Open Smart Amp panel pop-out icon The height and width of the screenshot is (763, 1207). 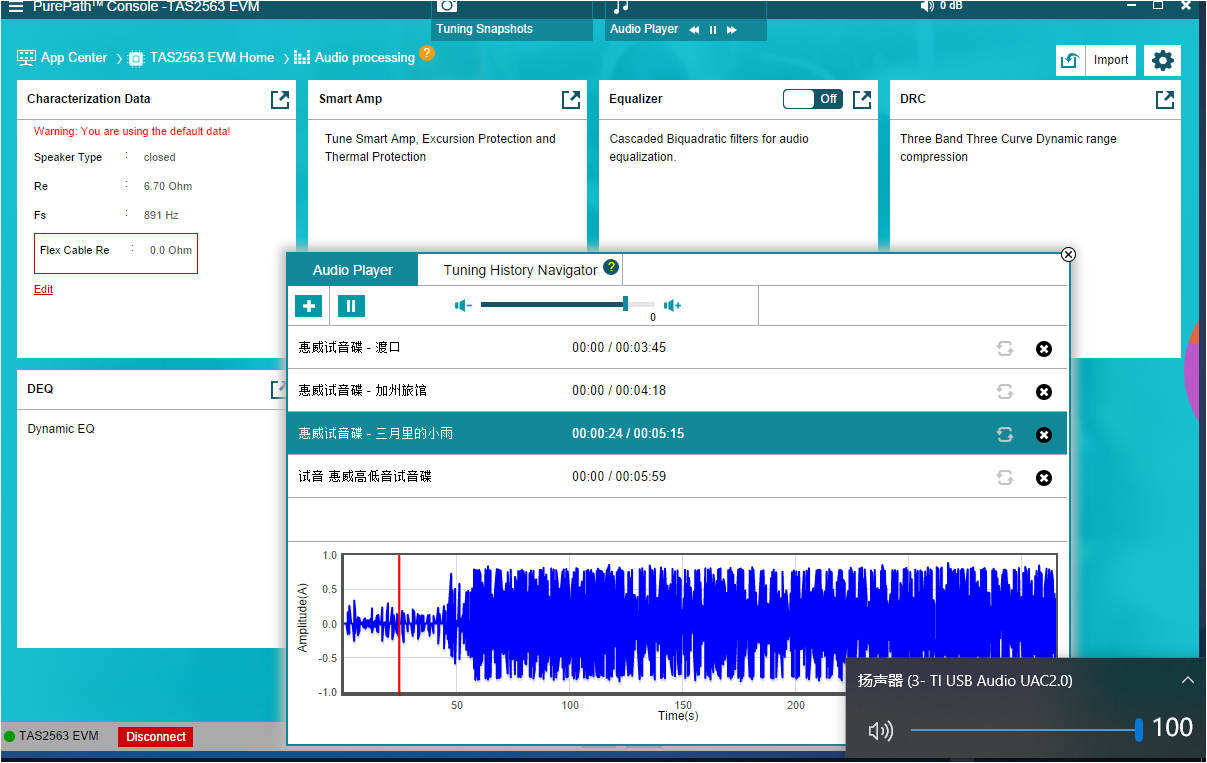[x=570, y=99]
